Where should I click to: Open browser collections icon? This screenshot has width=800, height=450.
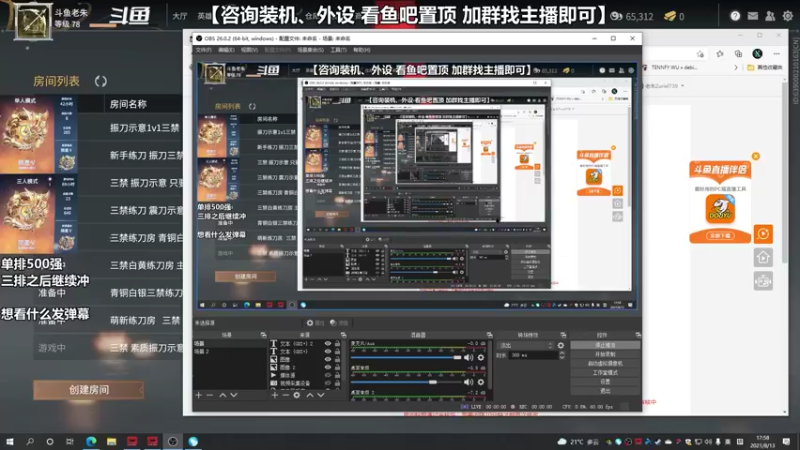pos(738,54)
